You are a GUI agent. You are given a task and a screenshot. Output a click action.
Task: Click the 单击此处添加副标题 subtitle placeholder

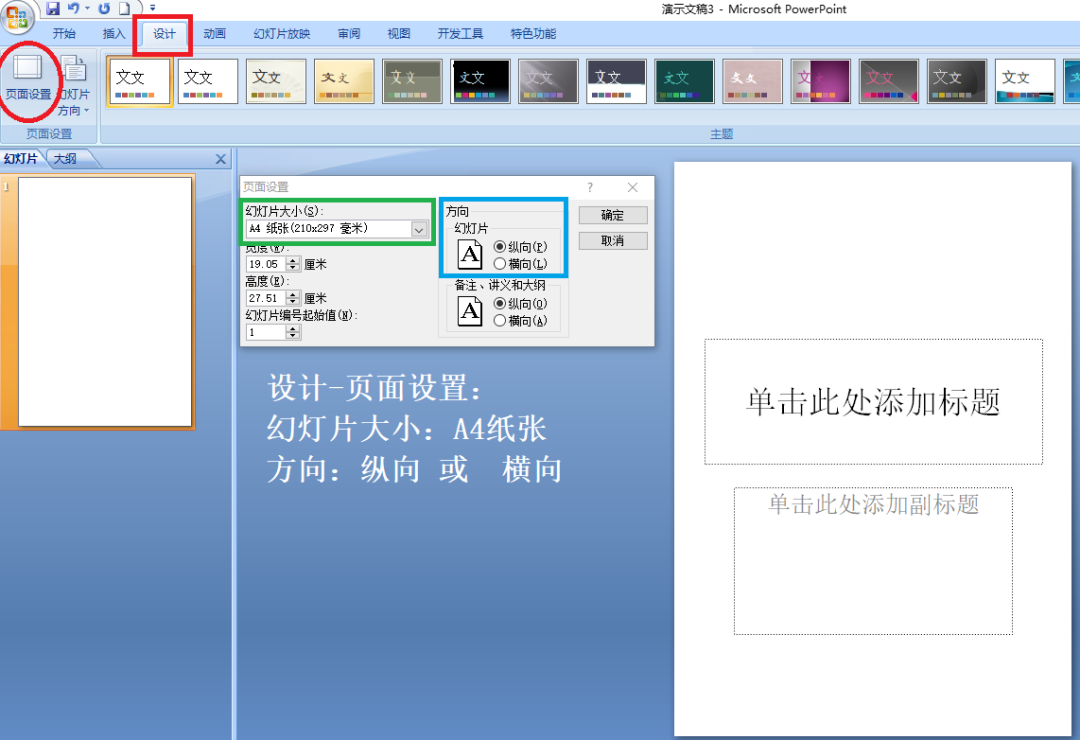pyautogui.click(x=873, y=561)
